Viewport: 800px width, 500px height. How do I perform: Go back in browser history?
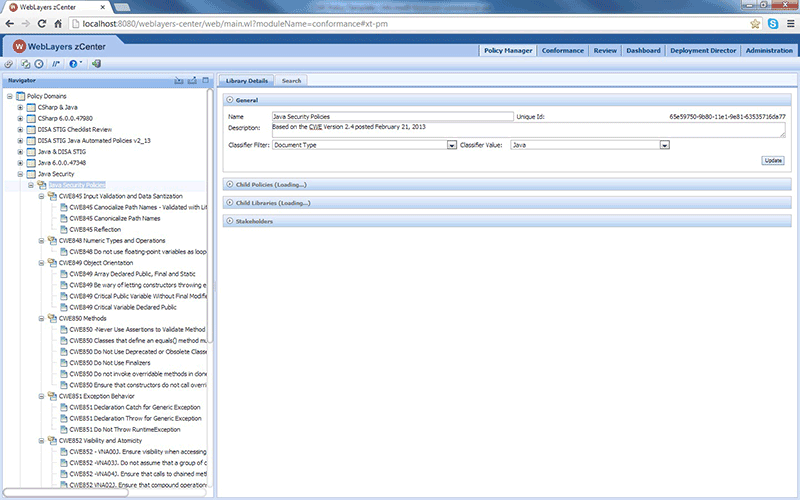click(10, 23)
